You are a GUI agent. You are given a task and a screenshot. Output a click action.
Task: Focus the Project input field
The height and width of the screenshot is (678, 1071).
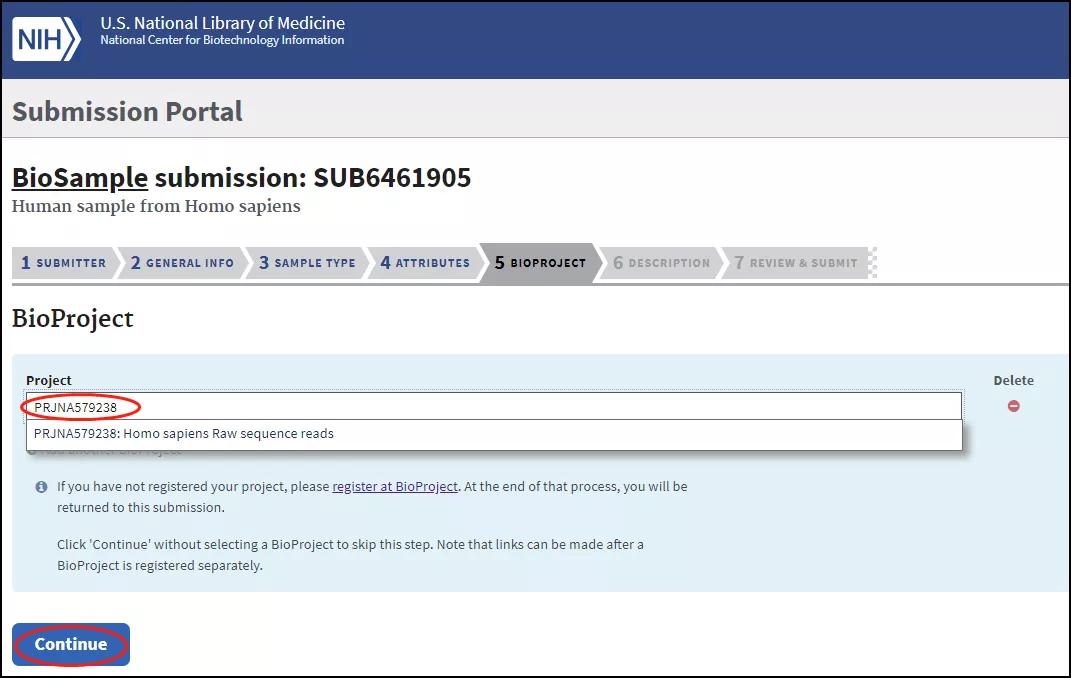point(494,407)
